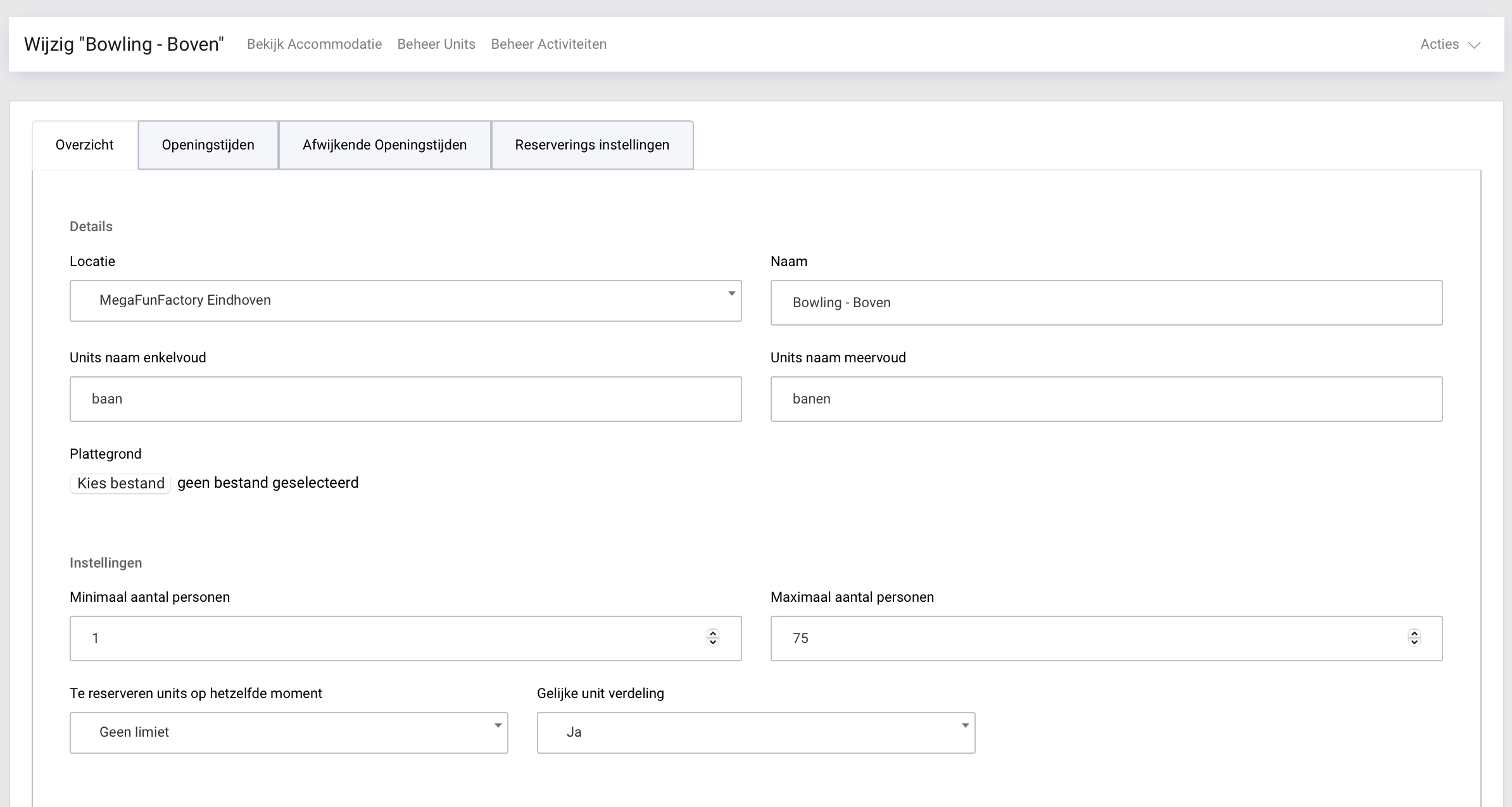
Task: Increase the Maximaal aantal personen stepper
Action: (x=1414, y=633)
